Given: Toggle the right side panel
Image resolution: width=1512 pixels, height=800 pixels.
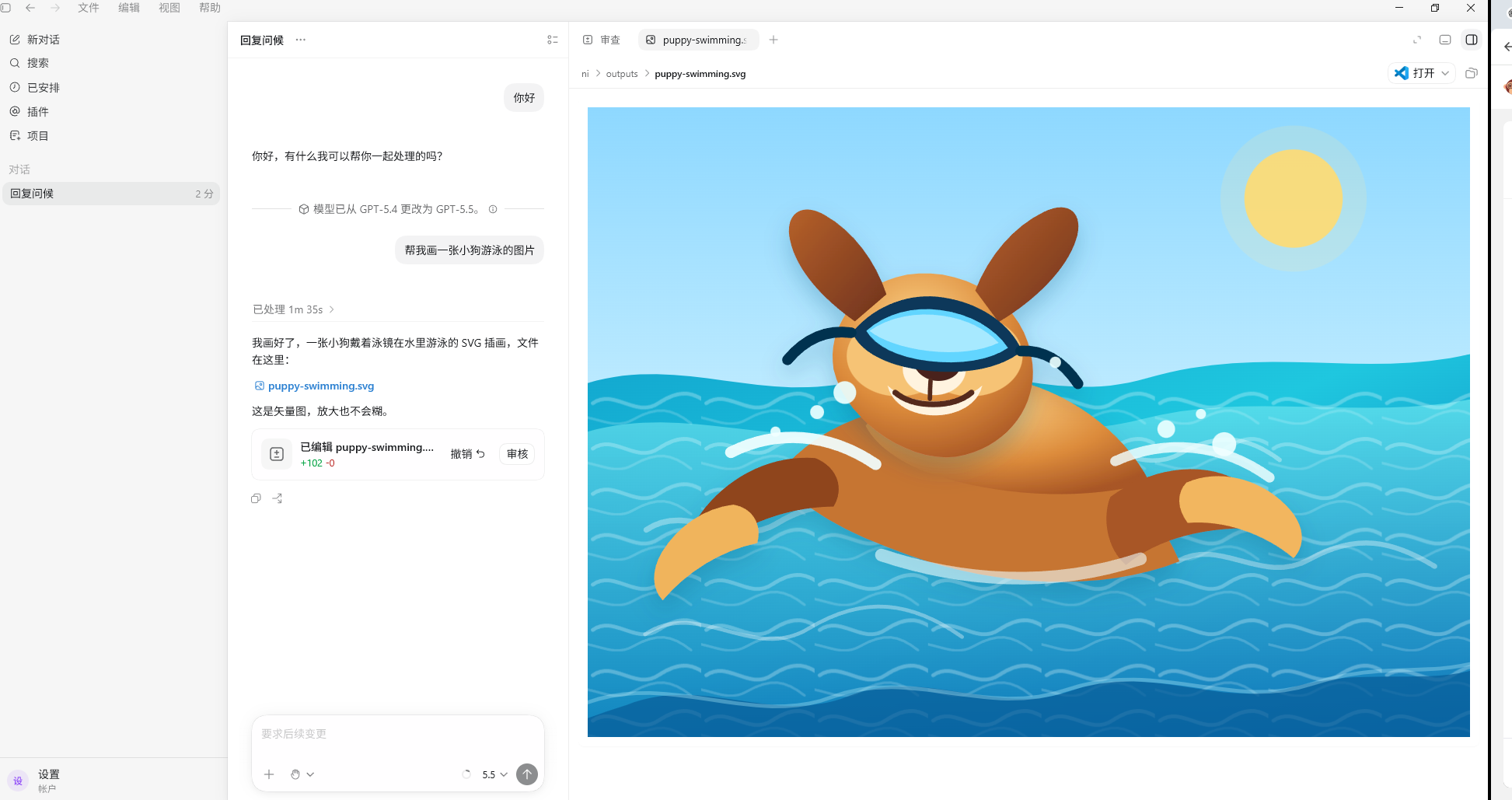Looking at the screenshot, I should click(1472, 40).
